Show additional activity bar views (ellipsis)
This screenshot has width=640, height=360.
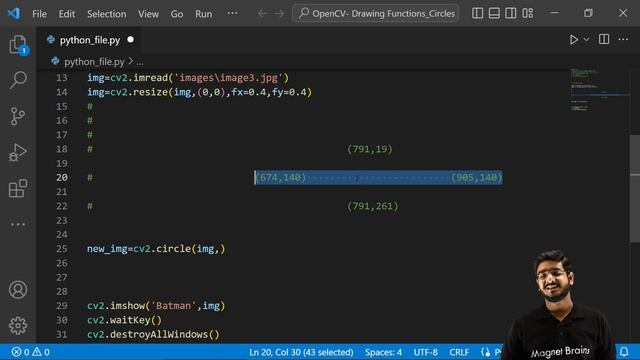18,224
